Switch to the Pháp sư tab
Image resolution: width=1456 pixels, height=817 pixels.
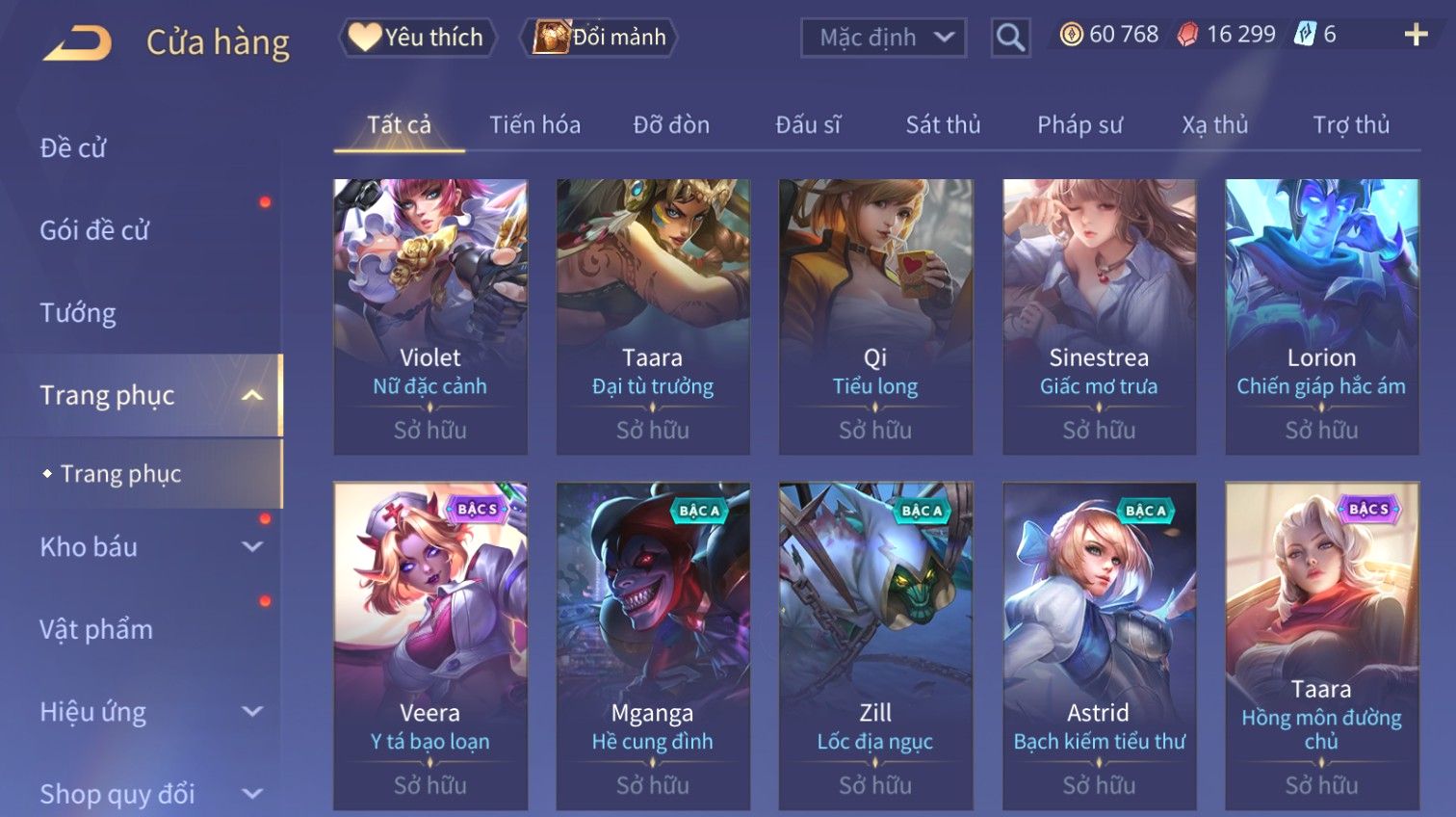pos(1079,124)
